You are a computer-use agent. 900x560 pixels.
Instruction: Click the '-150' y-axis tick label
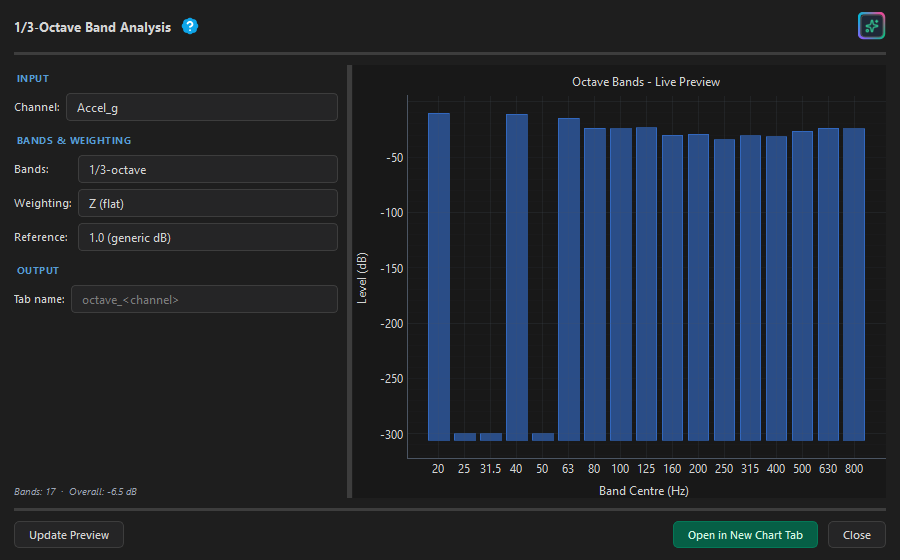pyautogui.click(x=391, y=269)
